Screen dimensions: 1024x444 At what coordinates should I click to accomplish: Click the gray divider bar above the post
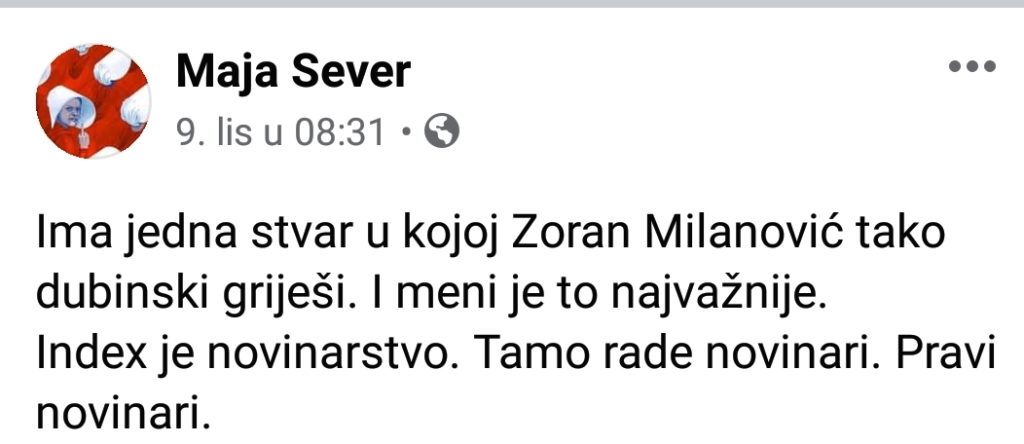click(512, 5)
